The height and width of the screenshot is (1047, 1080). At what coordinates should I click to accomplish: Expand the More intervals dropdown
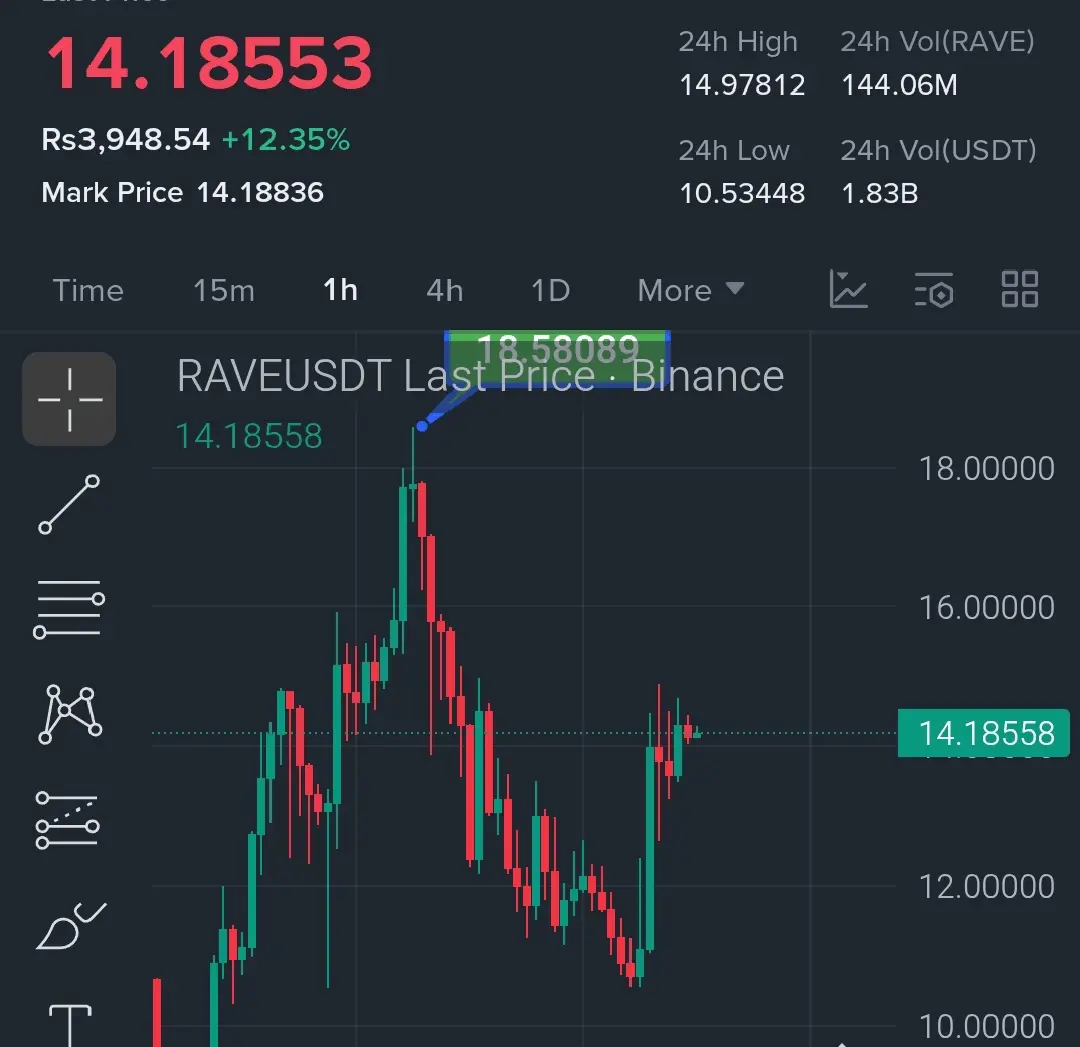point(691,291)
